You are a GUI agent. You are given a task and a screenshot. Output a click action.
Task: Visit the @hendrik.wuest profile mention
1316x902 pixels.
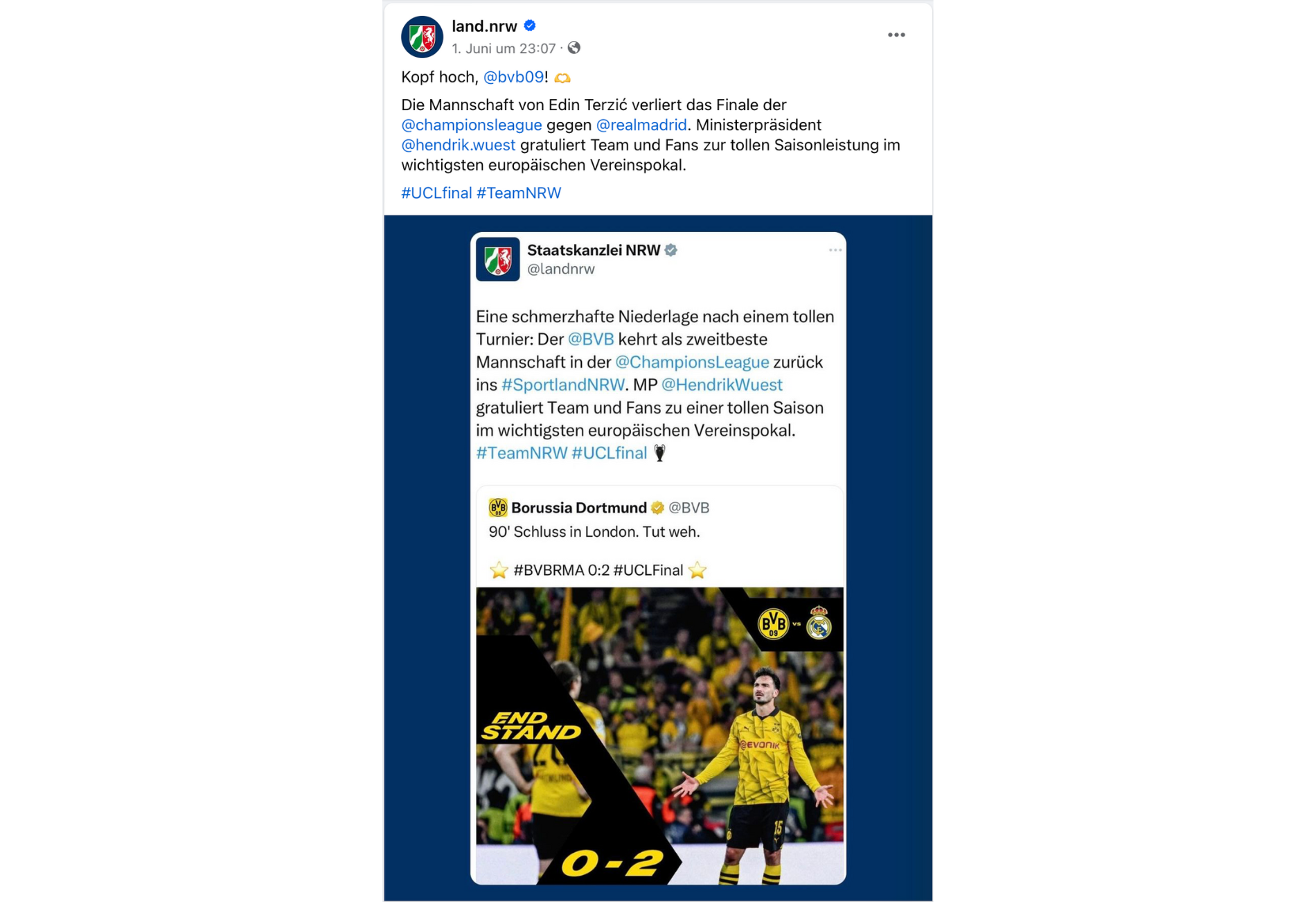pos(459,145)
